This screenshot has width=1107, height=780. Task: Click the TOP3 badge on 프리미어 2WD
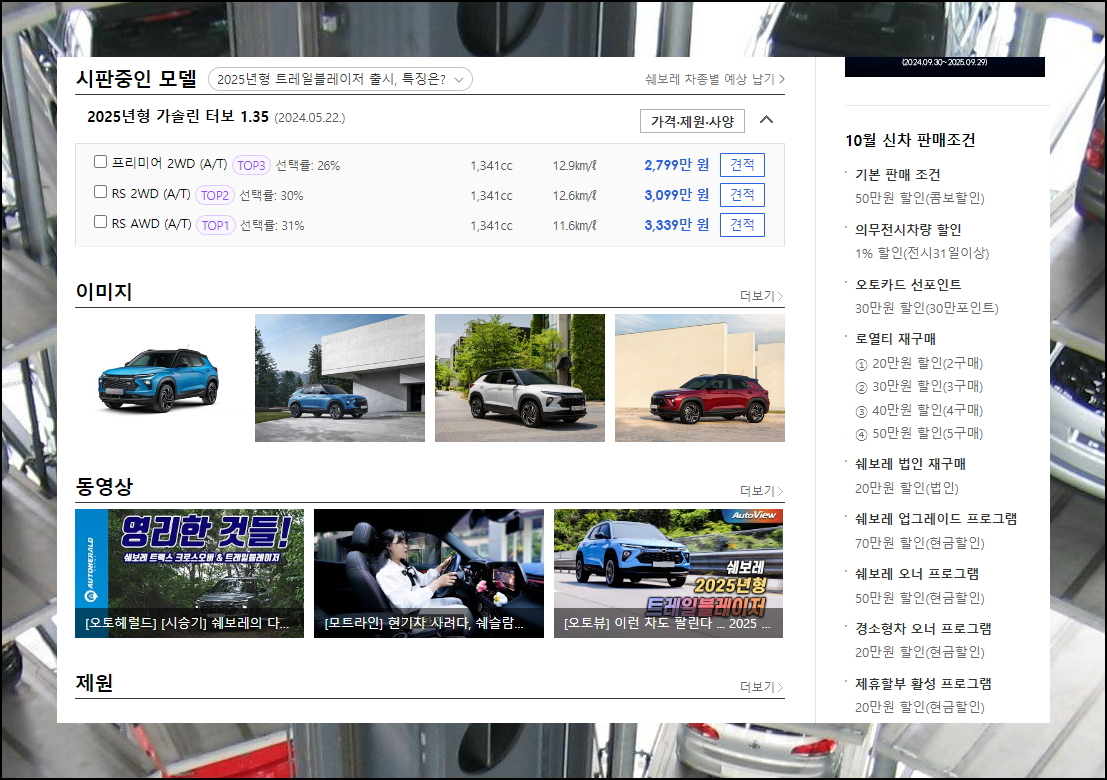tap(251, 165)
